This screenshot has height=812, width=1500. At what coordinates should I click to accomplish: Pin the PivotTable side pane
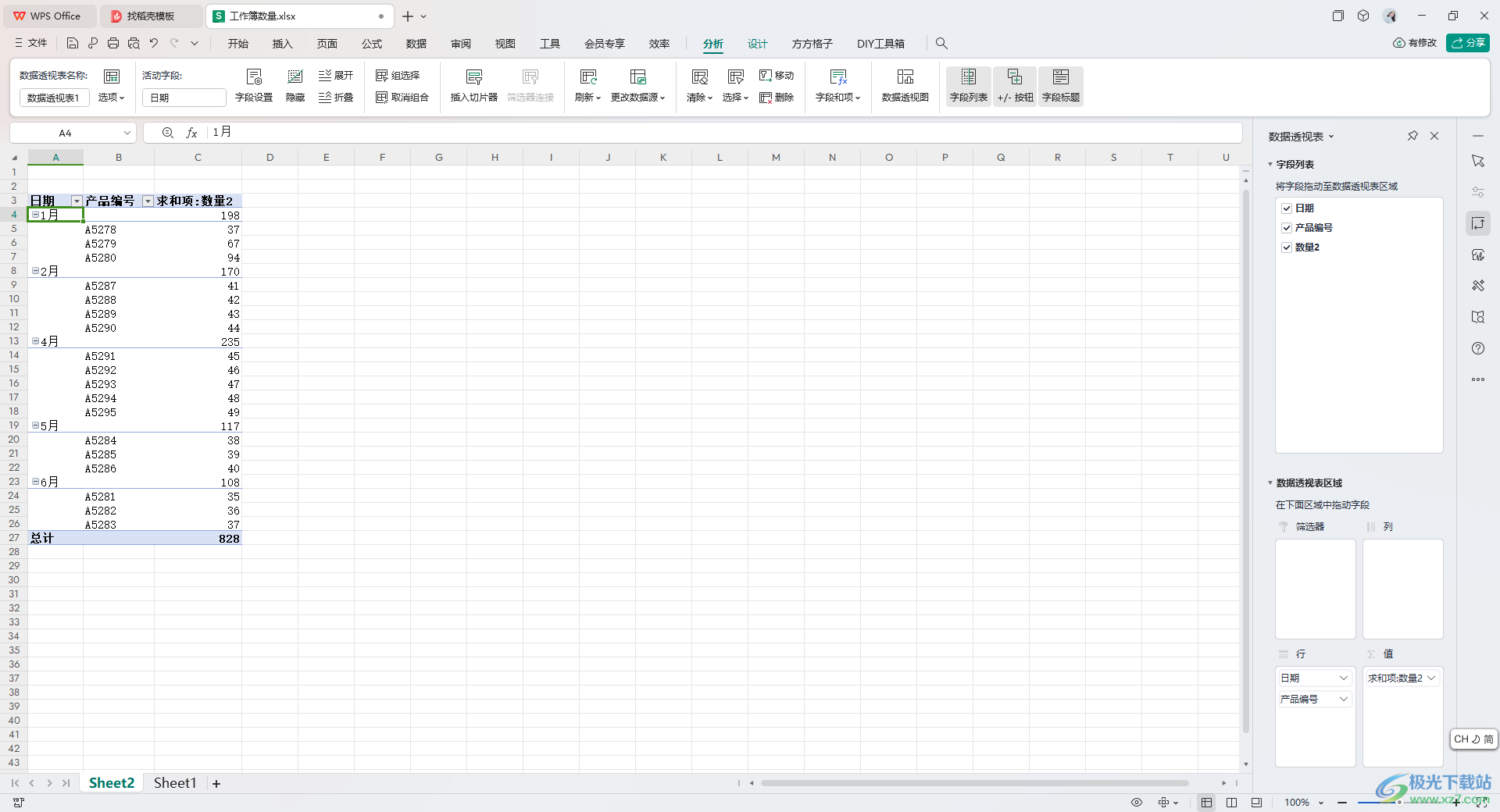click(1412, 136)
